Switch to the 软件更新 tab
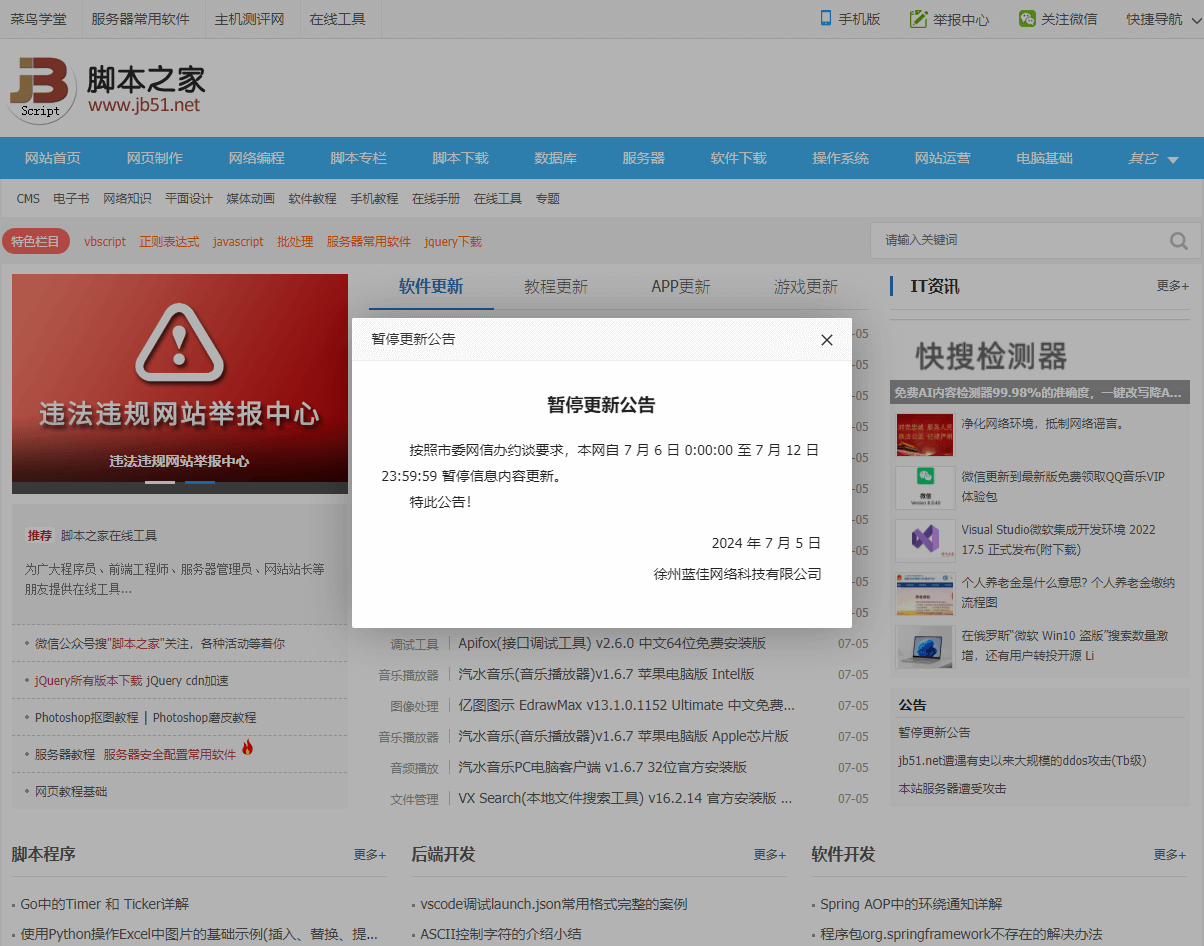Viewport: 1204px width, 946px height. pos(431,287)
